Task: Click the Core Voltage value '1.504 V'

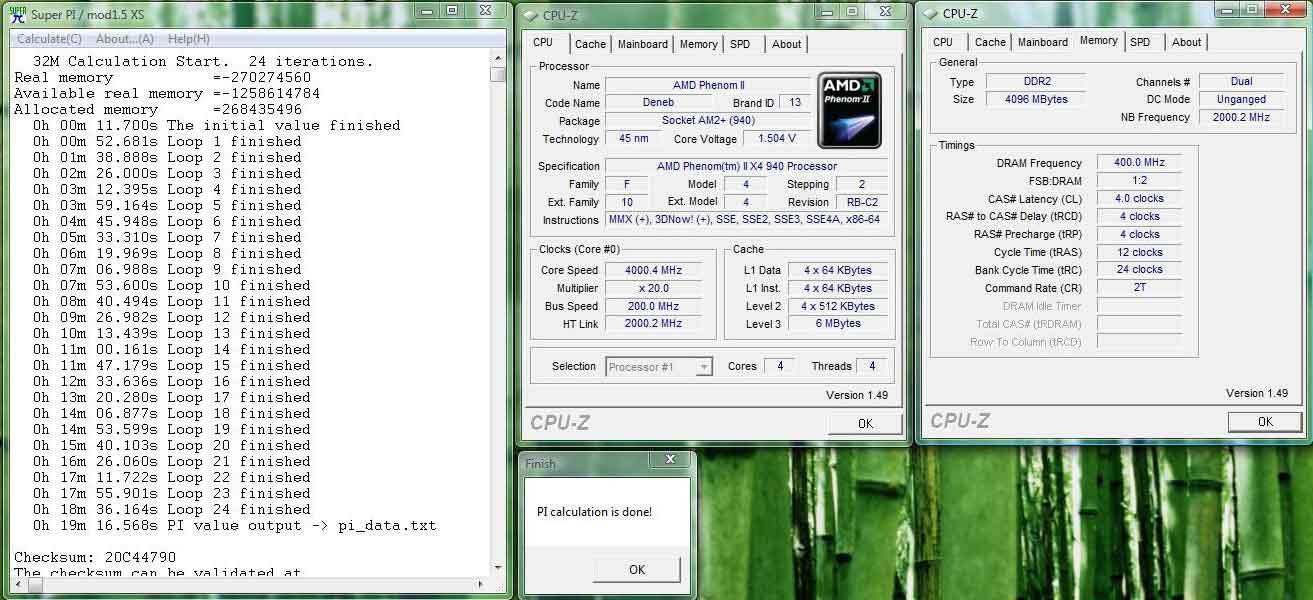Action: (777, 139)
